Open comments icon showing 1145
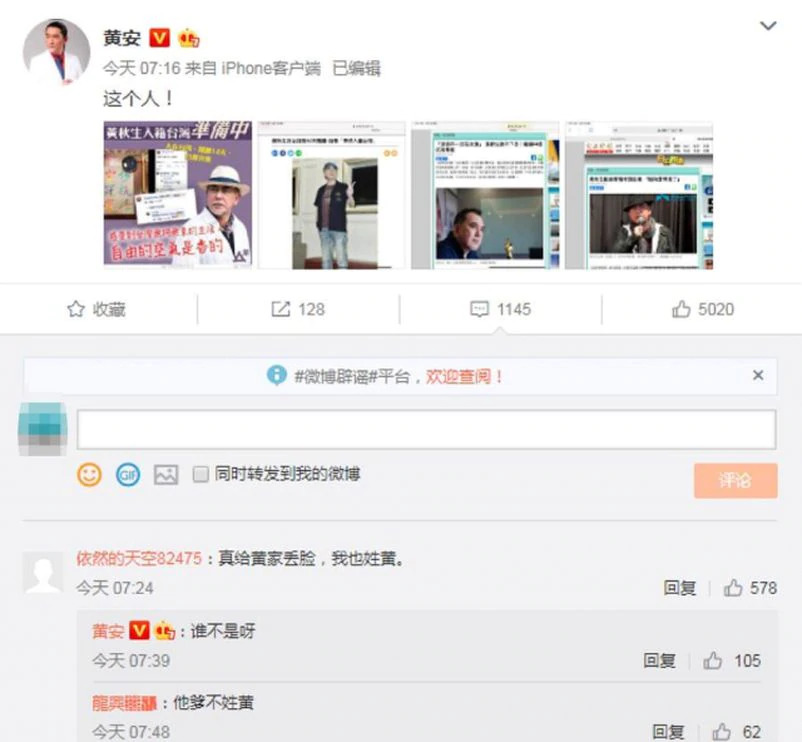The height and width of the screenshot is (742, 802). (x=500, y=310)
